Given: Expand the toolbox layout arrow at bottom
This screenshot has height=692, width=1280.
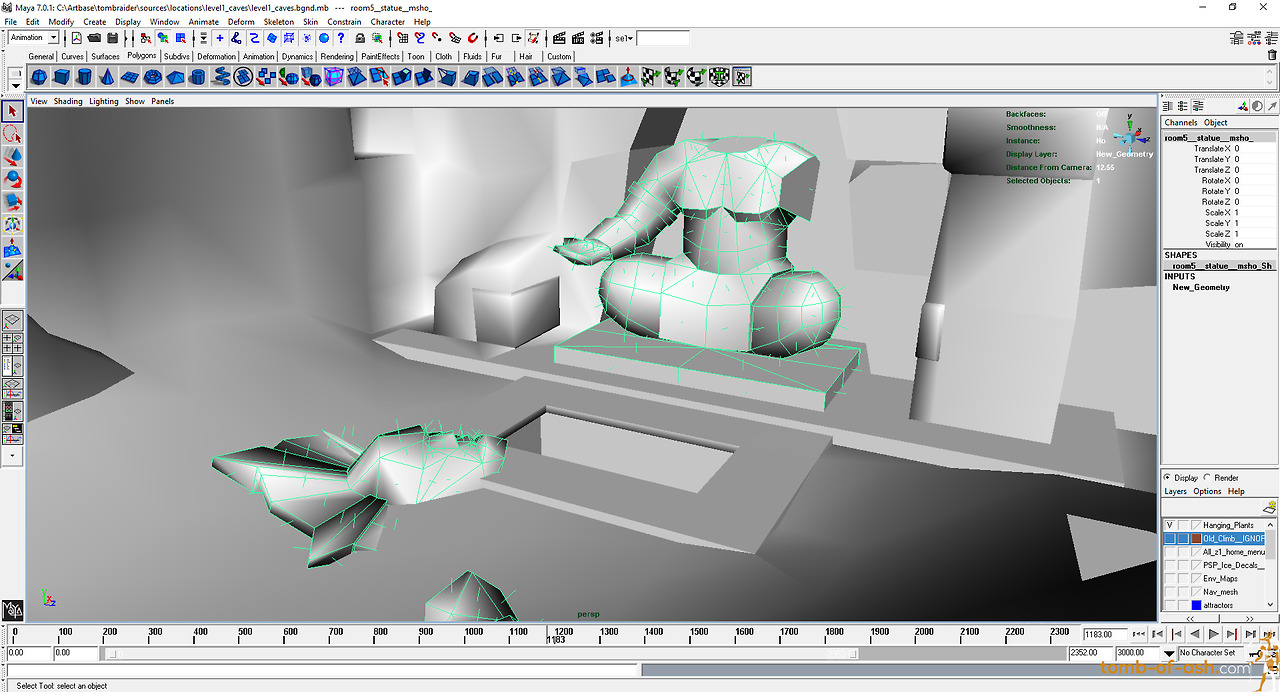Looking at the screenshot, I should [12, 456].
